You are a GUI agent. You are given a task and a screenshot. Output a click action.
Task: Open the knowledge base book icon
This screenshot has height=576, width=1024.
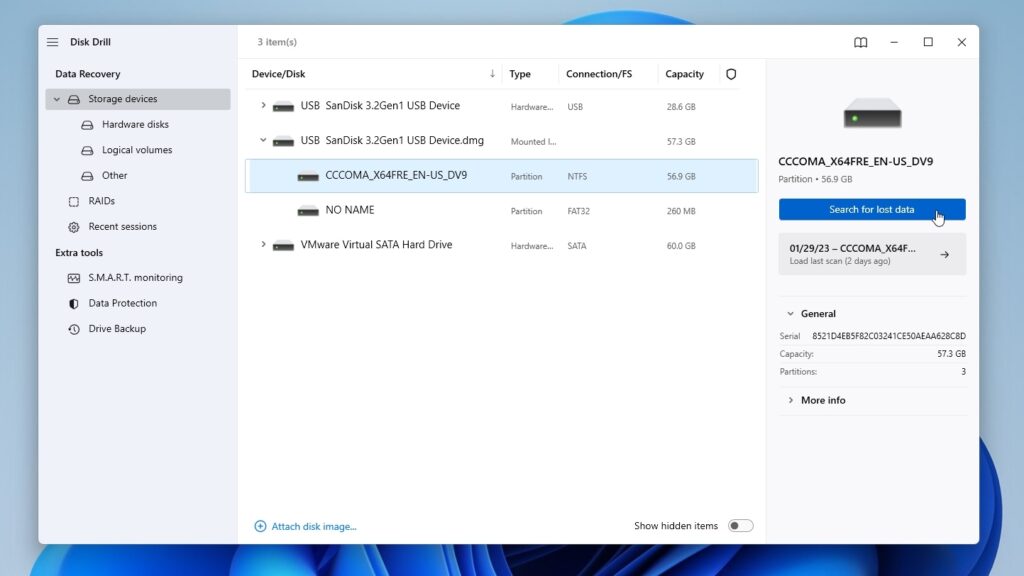tap(860, 42)
